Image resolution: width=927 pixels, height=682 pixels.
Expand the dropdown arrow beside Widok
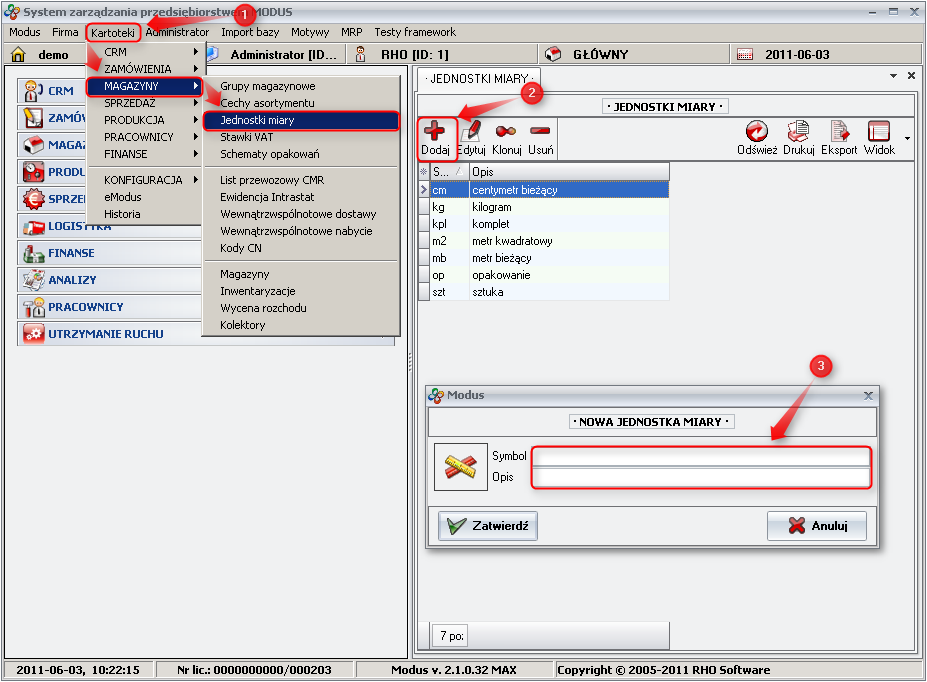907,138
